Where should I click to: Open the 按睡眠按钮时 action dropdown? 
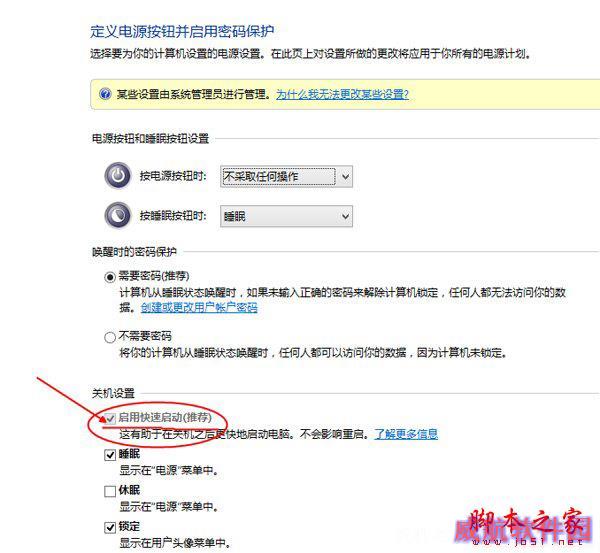286,216
